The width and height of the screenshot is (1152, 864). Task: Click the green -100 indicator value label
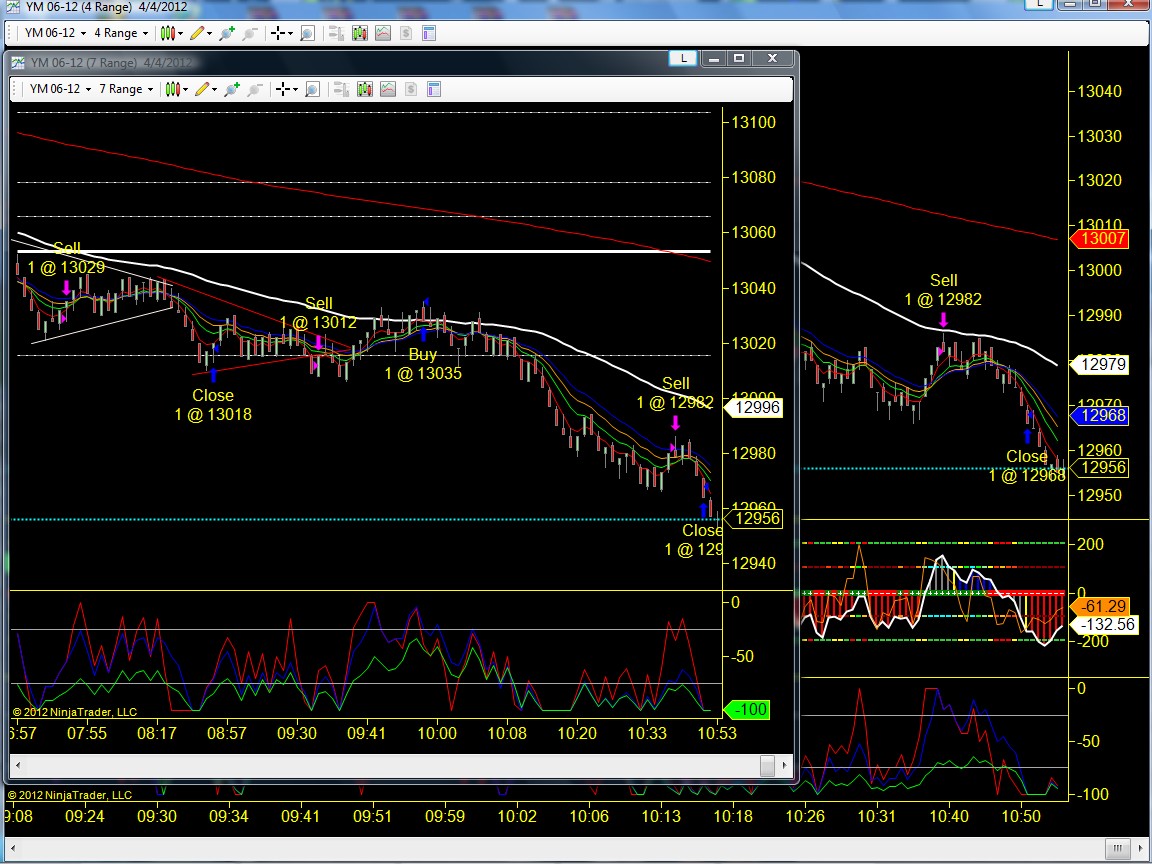pyautogui.click(x=747, y=710)
